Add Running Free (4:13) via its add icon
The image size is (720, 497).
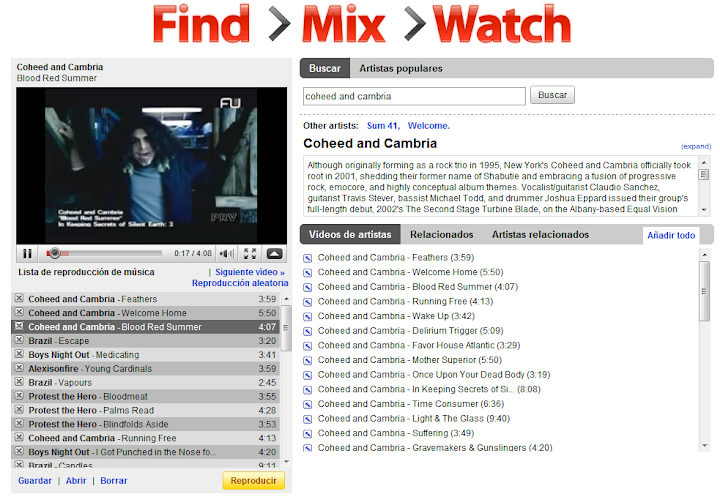point(308,302)
